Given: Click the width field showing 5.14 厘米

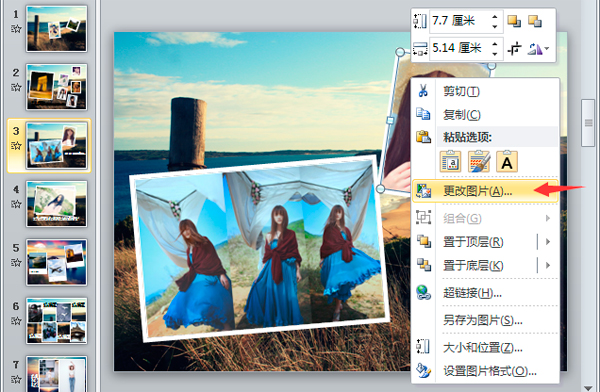Looking at the screenshot, I should 460,49.
